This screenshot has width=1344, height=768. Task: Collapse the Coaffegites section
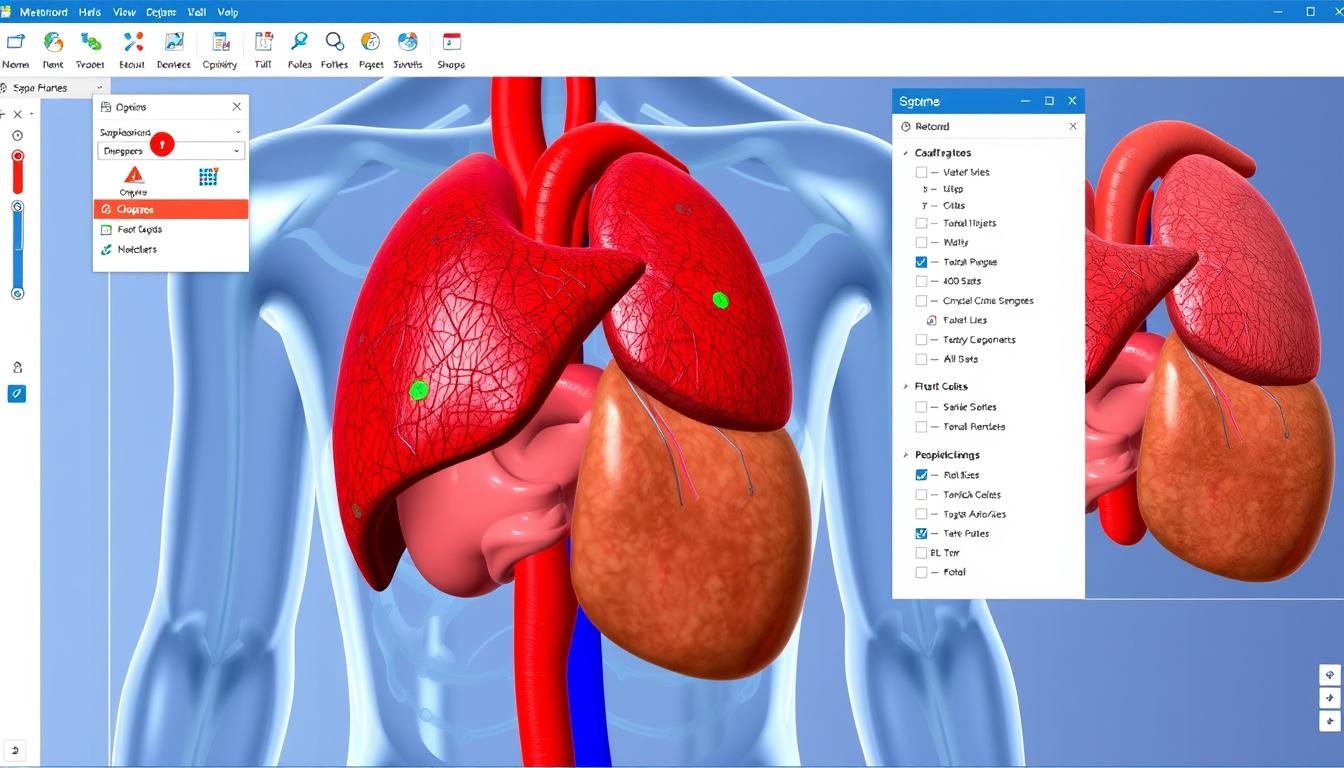point(905,152)
